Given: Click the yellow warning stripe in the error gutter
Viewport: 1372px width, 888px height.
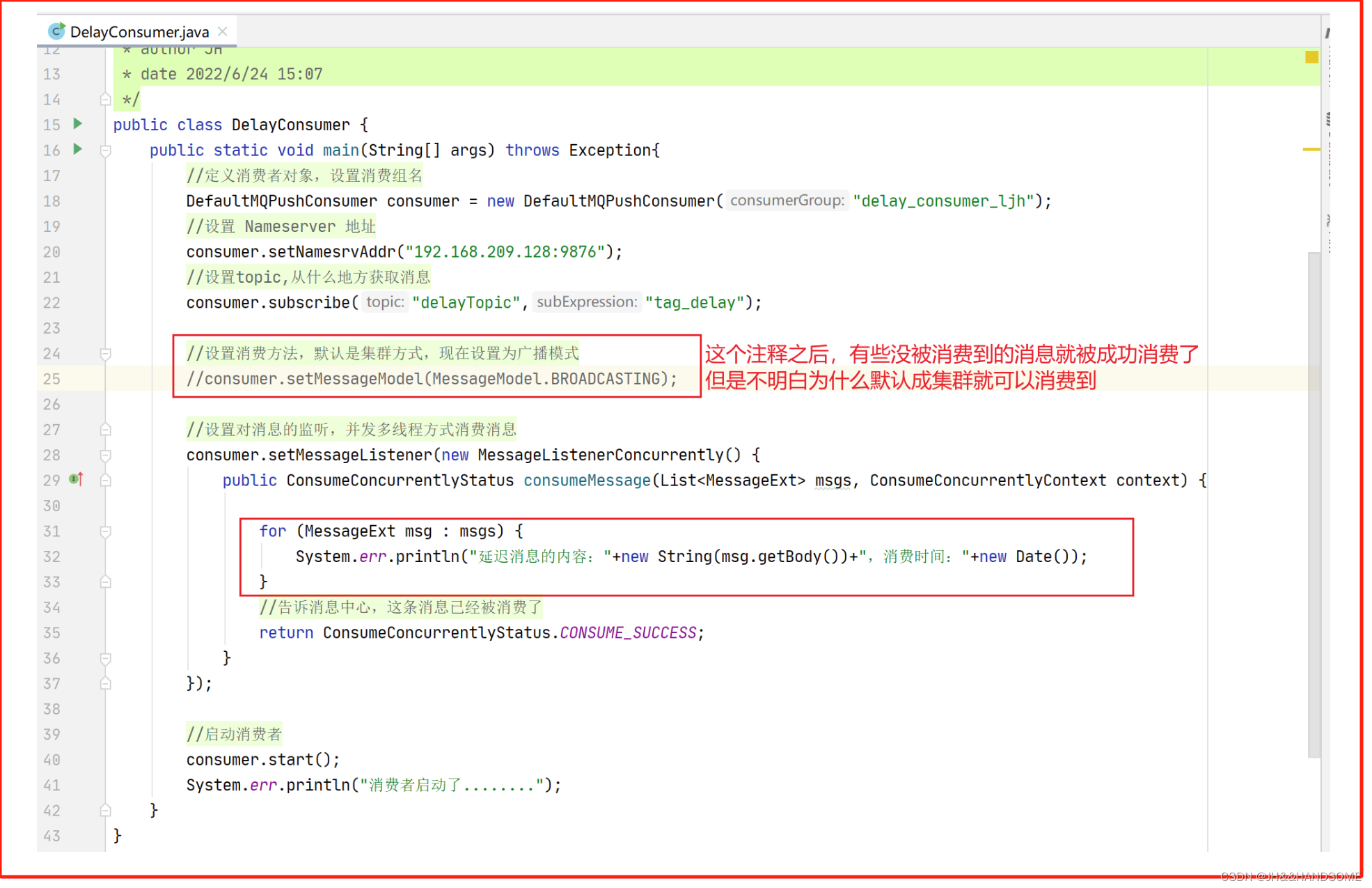Looking at the screenshot, I should click(x=1311, y=149).
